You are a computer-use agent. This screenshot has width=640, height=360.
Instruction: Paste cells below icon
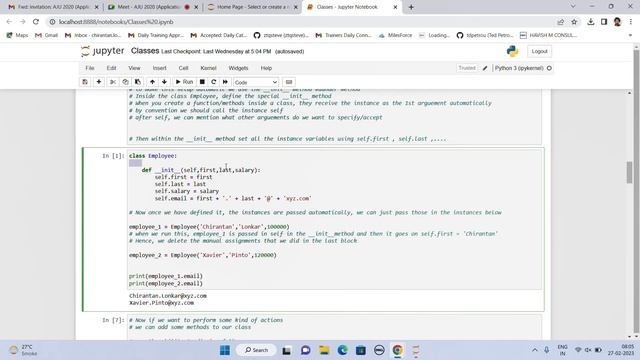pos(138,82)
